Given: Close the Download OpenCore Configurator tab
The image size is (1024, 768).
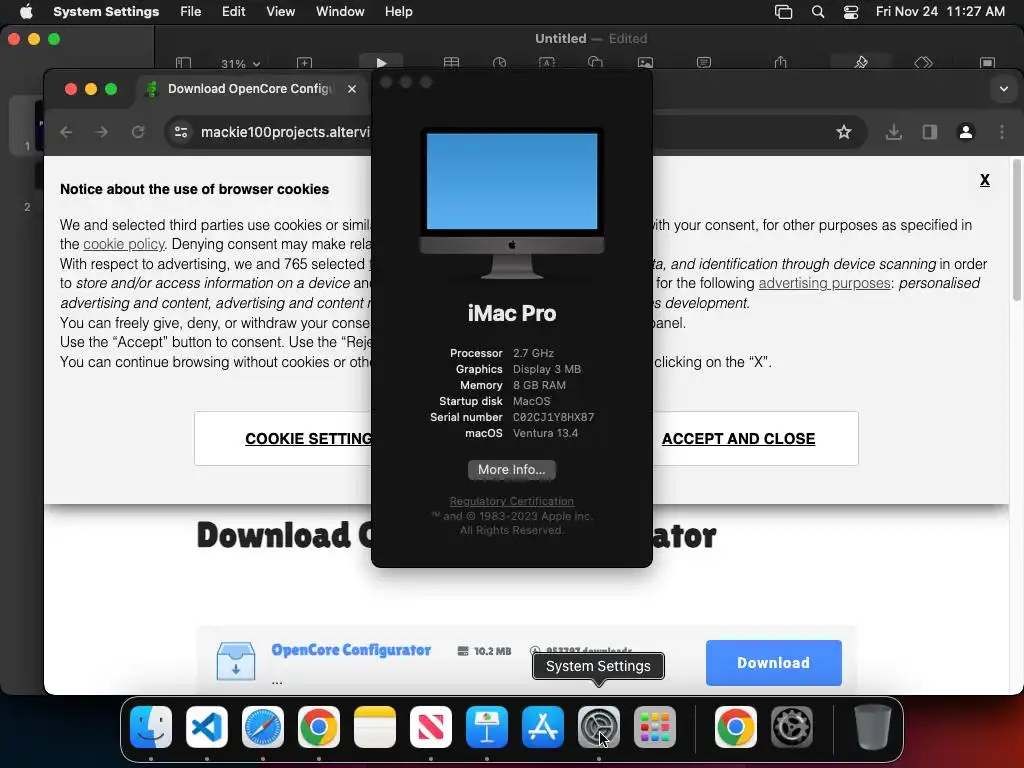Looking at the screenshot, I should 352,89.
